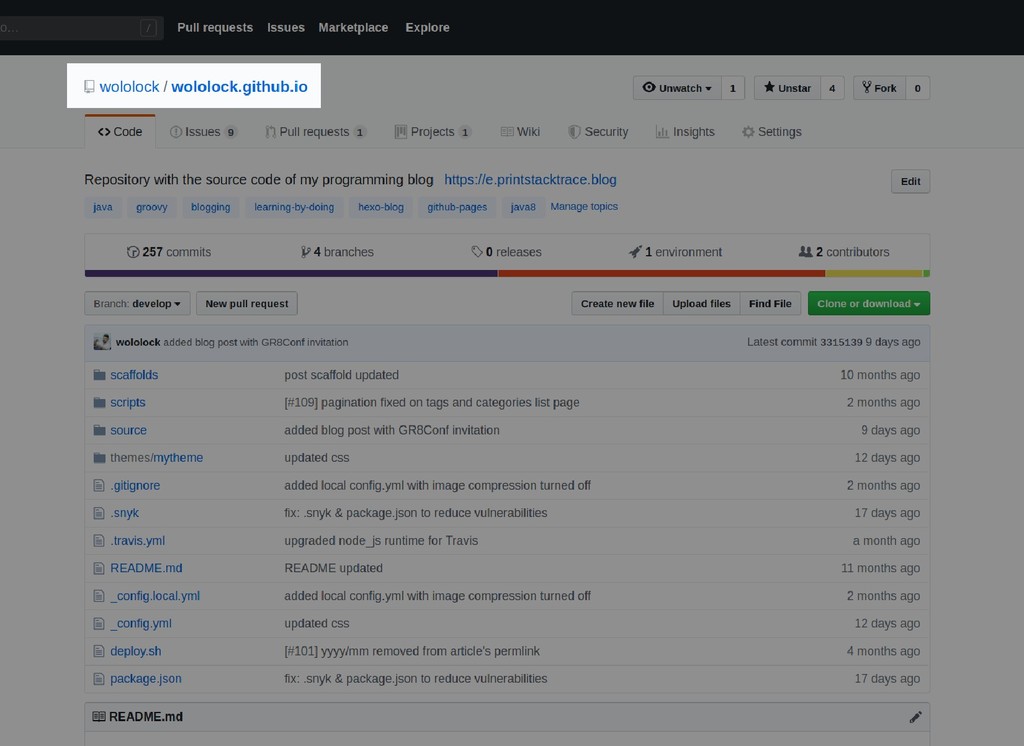Unstar the repository

click(787, 88)
